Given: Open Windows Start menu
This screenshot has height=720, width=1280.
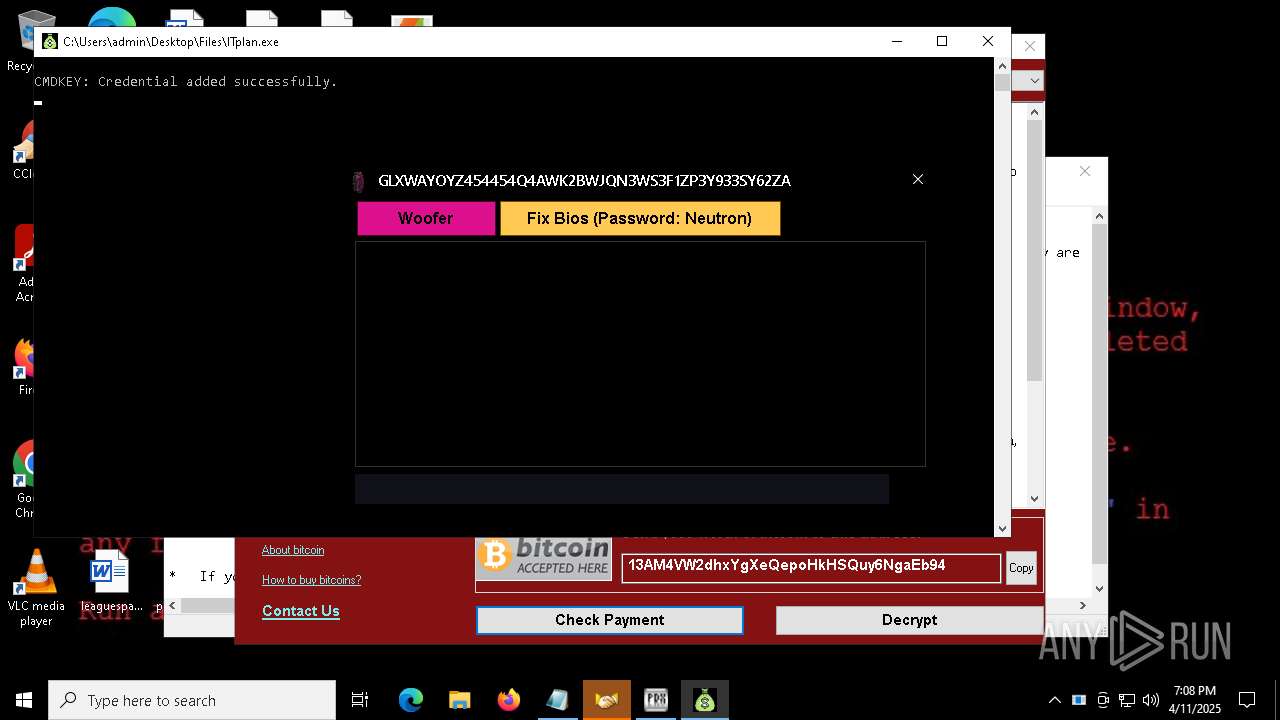Looking at the screenshot, I should pyautogui.click(x=24, y=700).
